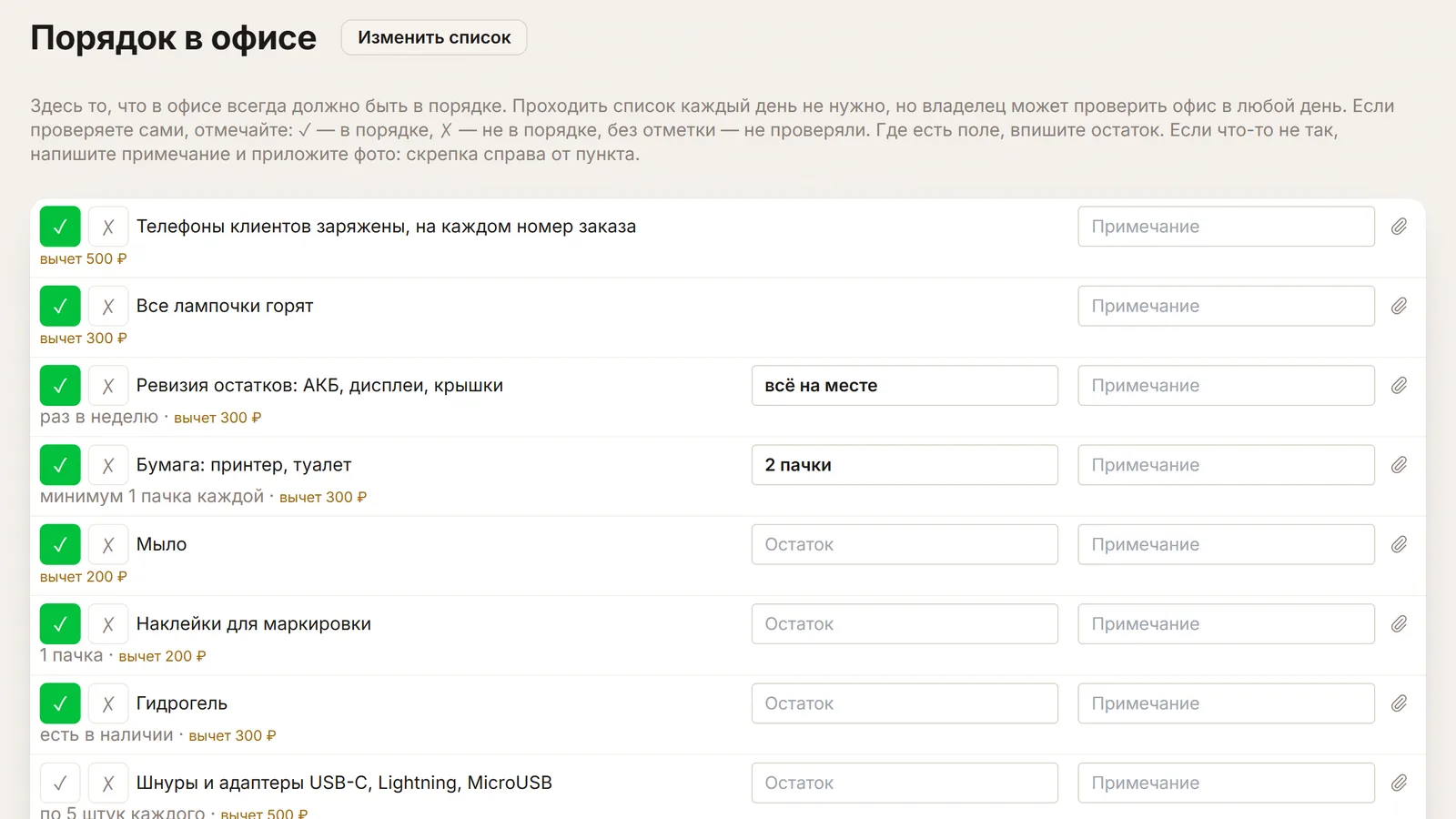Toggle the green checkmark for client phones
This screenshot has width=1456, height=819.
[60, 227]
